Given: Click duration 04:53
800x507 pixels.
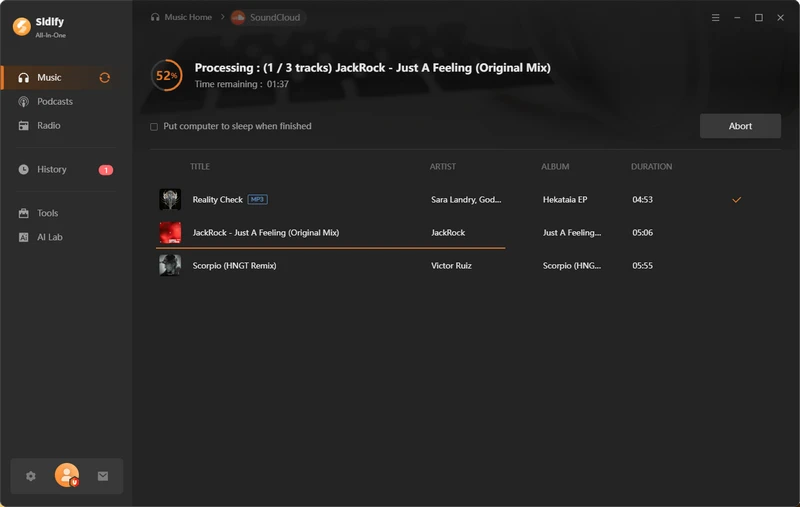Looking at the screenshot, I should tap(642, 199).
